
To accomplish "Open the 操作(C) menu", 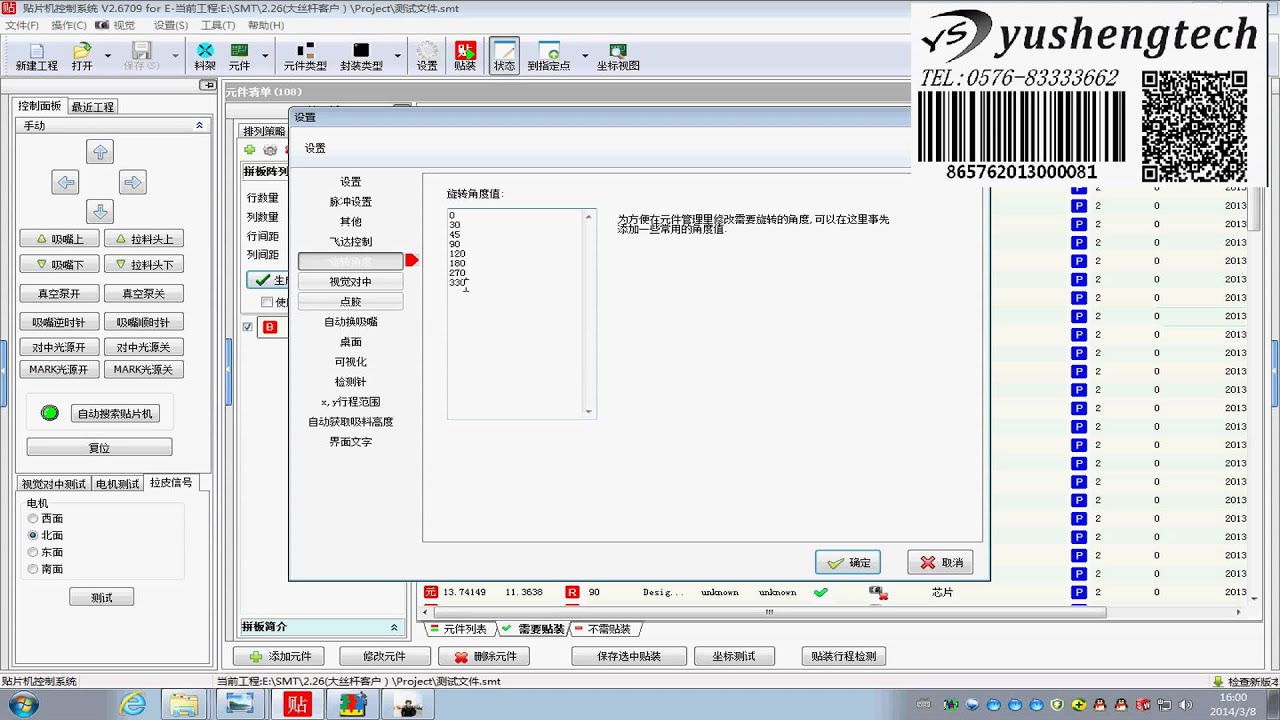I will click(x=69, y=25).
